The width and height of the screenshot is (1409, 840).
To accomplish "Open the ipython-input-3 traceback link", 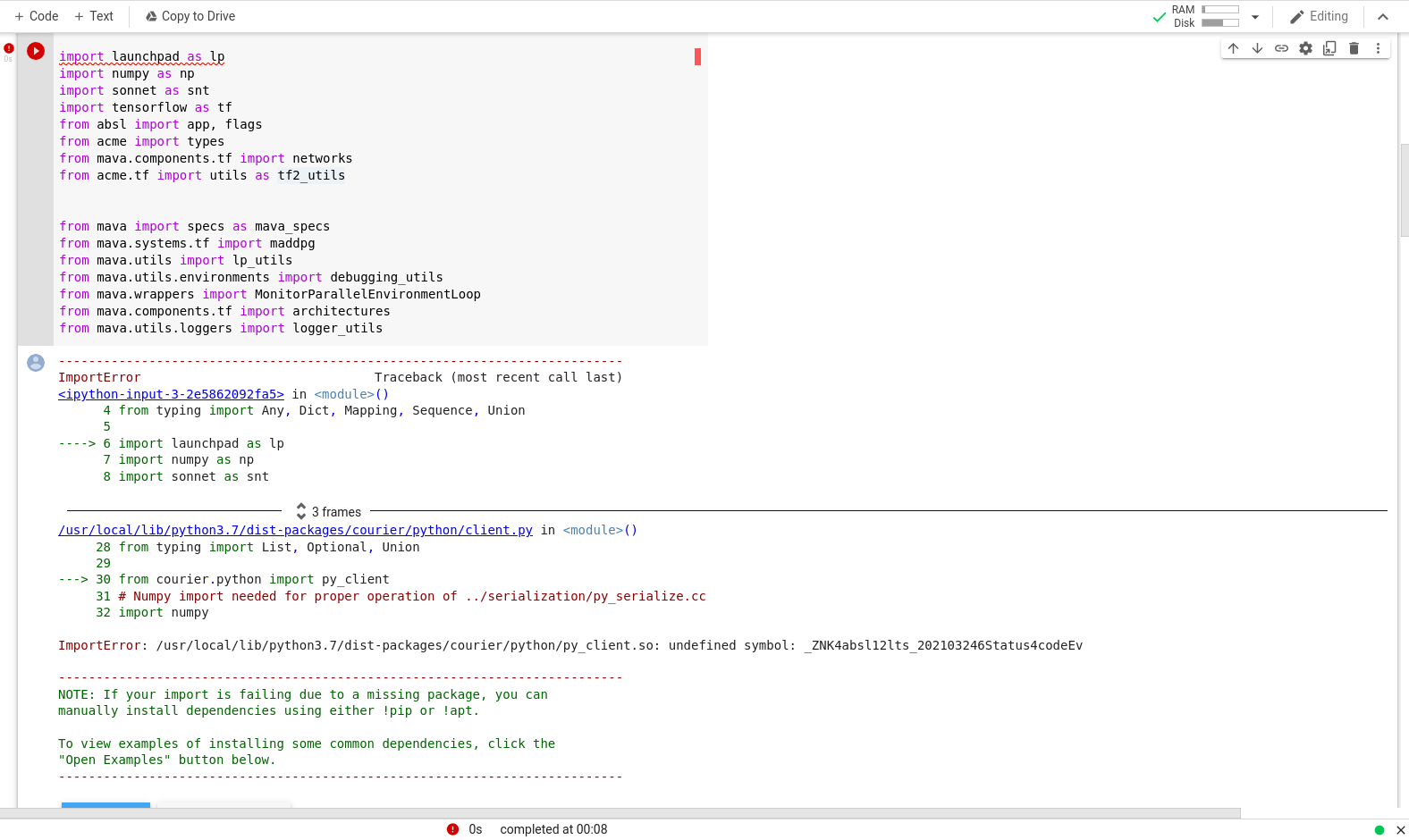I will [x=171, y=394].
